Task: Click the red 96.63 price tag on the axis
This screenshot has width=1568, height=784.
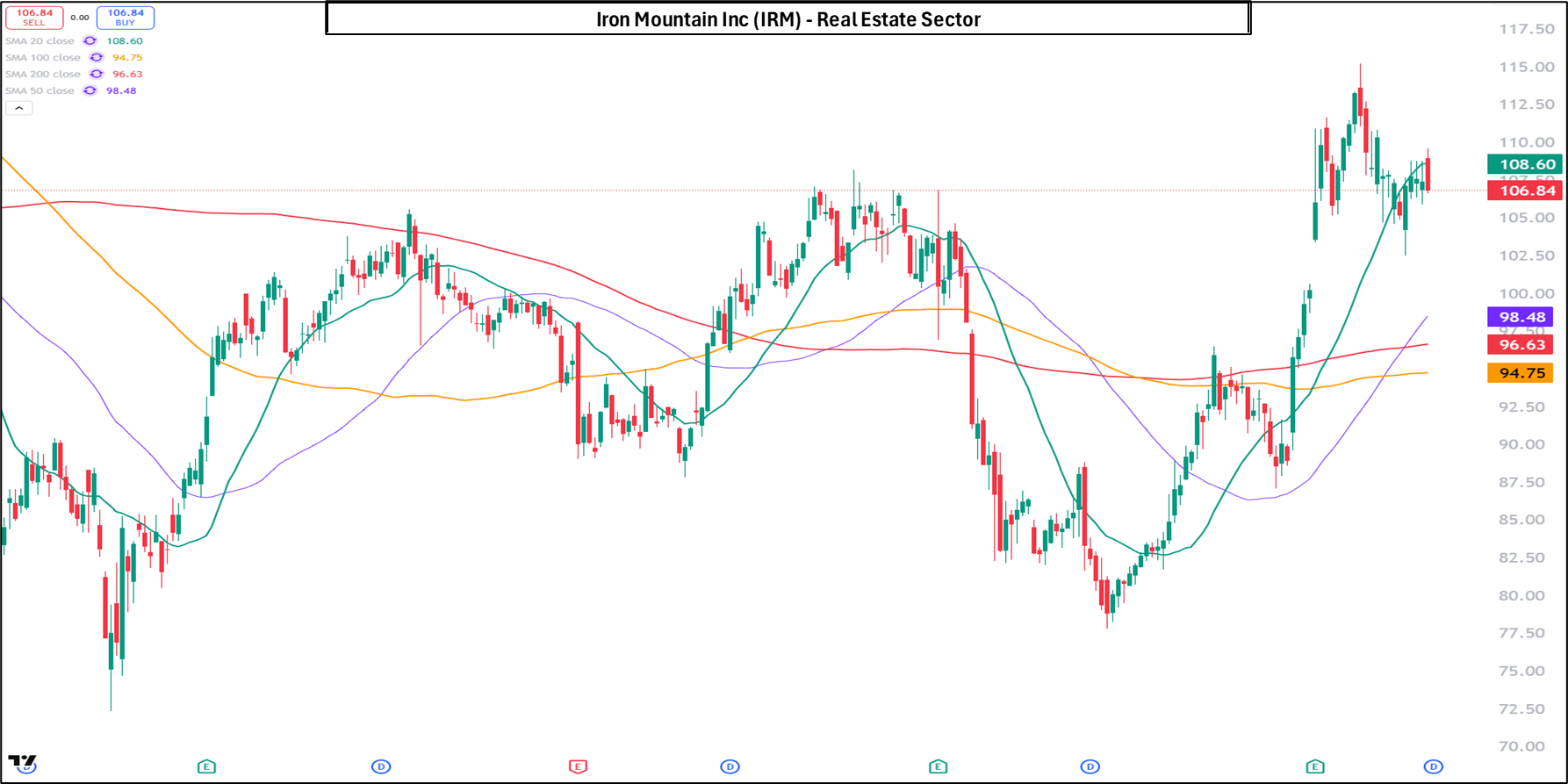Action: click(1521, 345)
